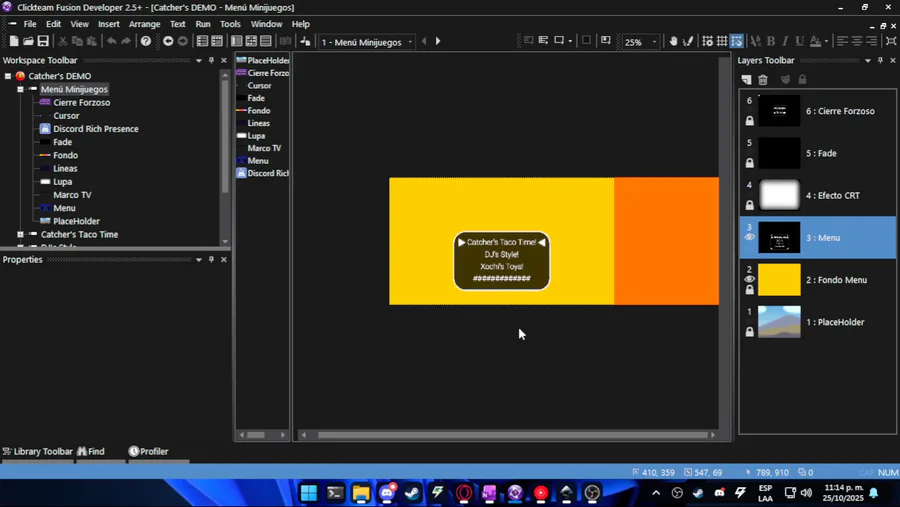
Task: Click the Italic formatting icon
Action: point(785,41)
